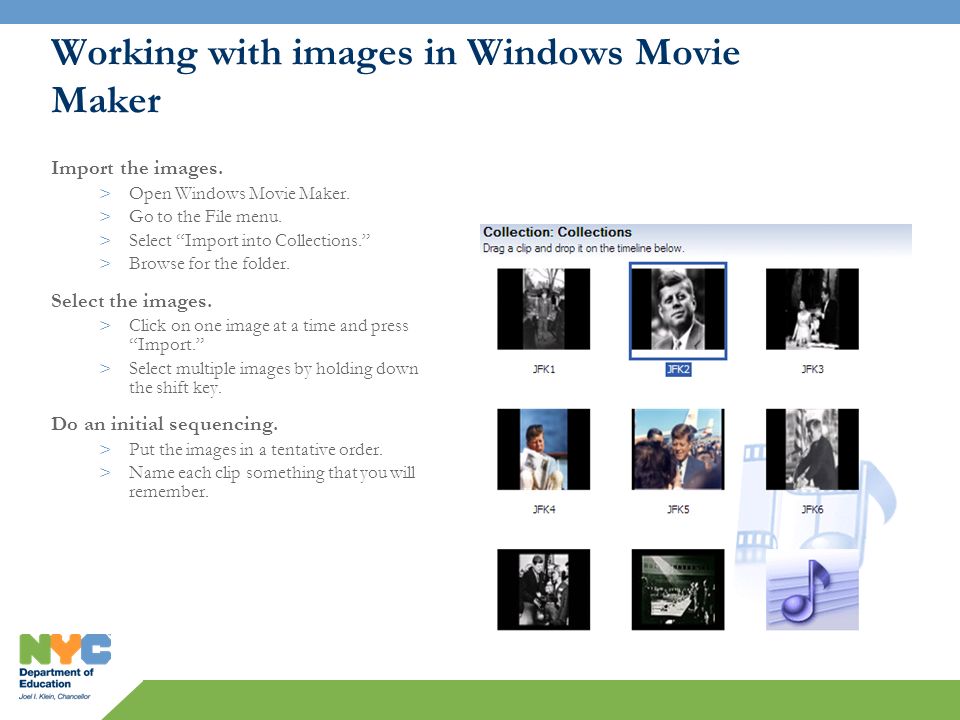Click 'Drag a clip and drop it' hint text
This screenshot has height=720, width=960.
[583, 248]
